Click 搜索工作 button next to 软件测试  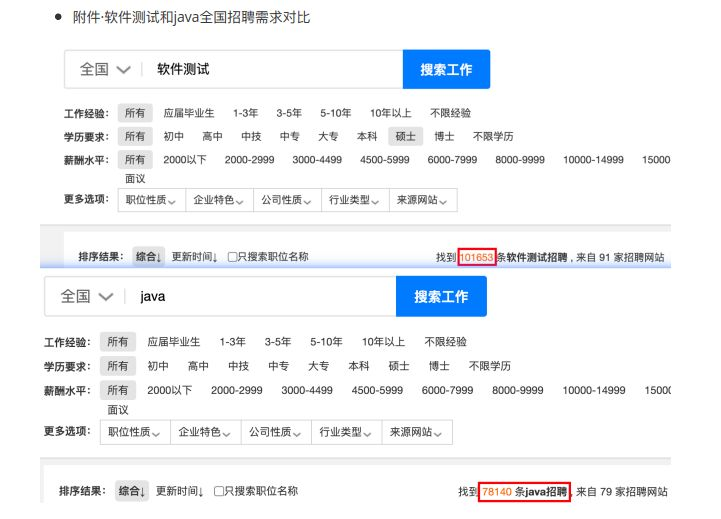point(446,69)
